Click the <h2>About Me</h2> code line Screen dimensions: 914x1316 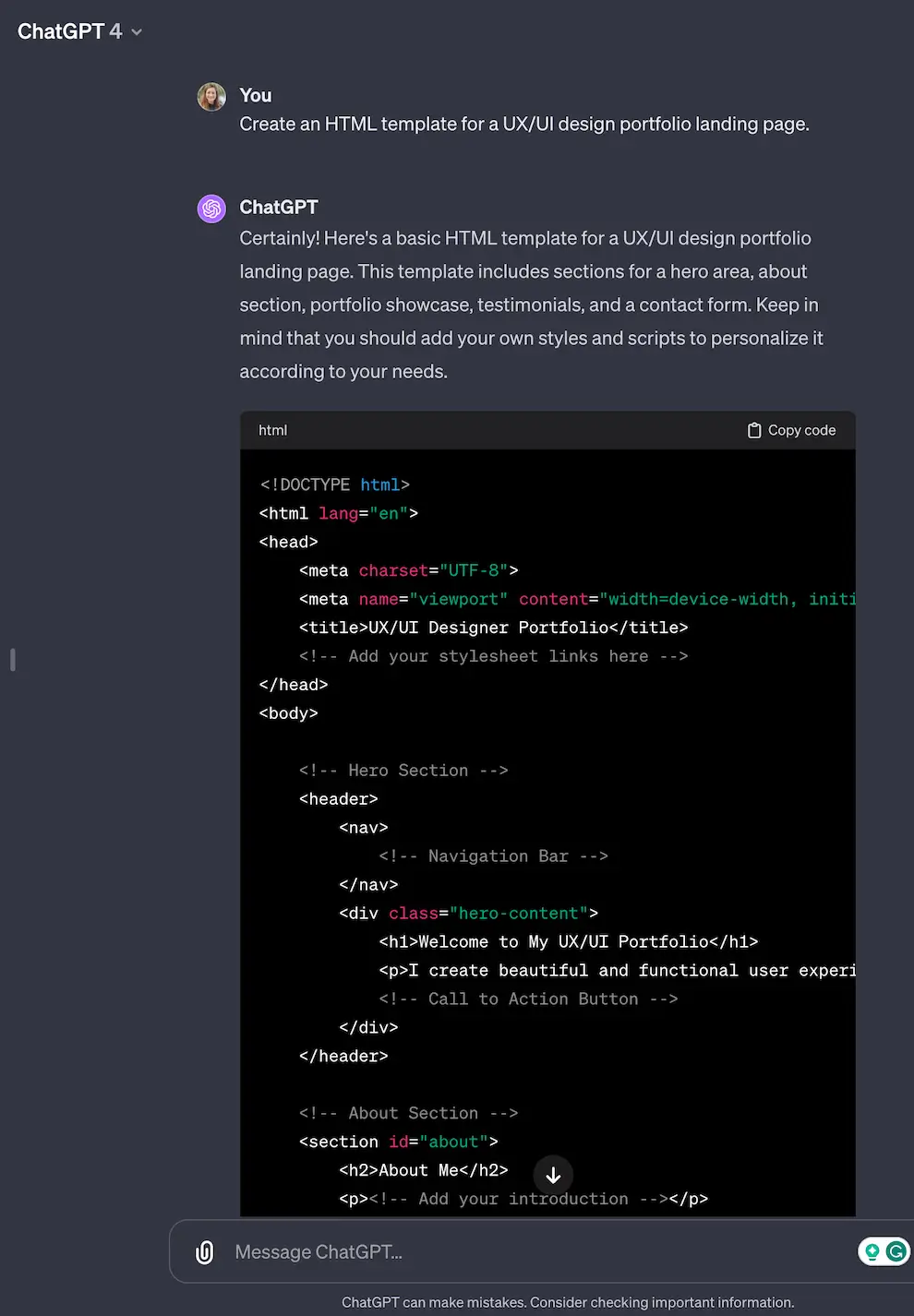(424, 1170)
